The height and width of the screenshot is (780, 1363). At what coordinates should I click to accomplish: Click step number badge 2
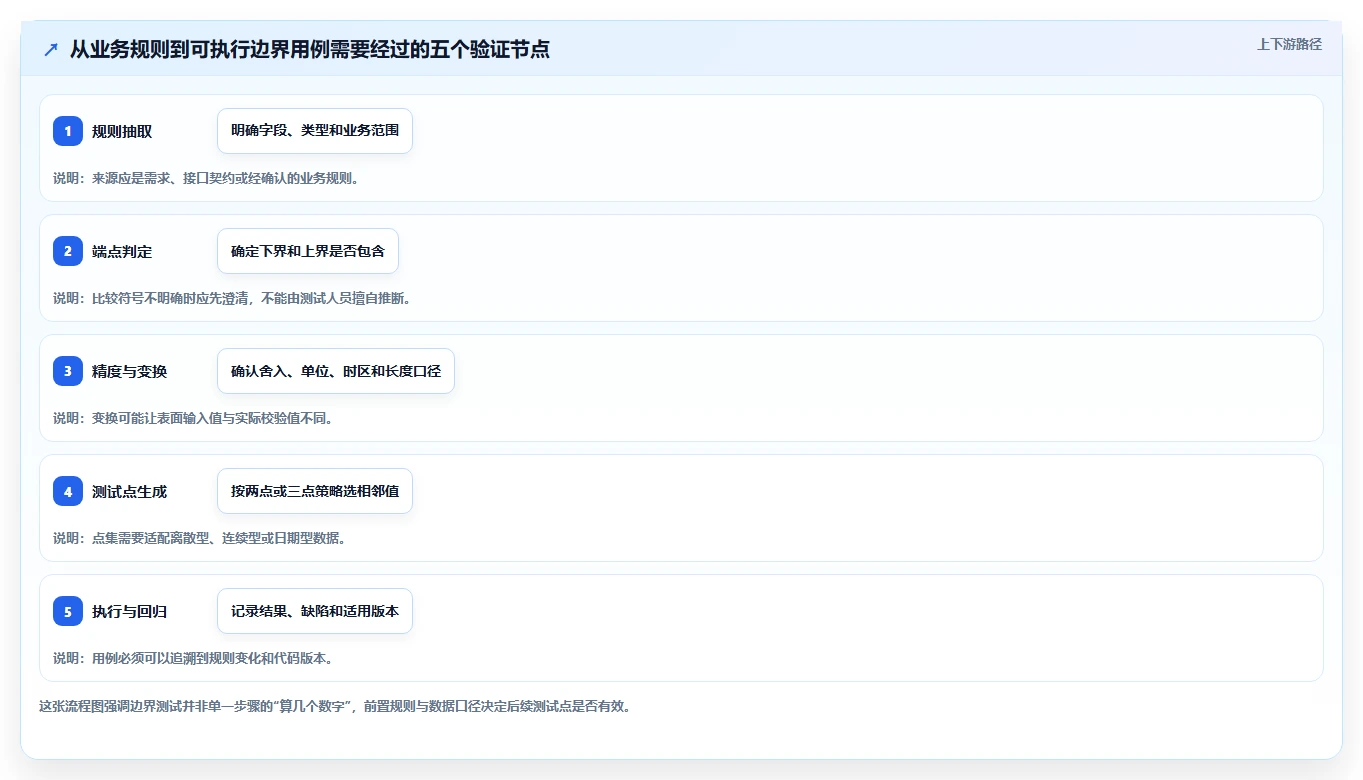coord(68,251)
